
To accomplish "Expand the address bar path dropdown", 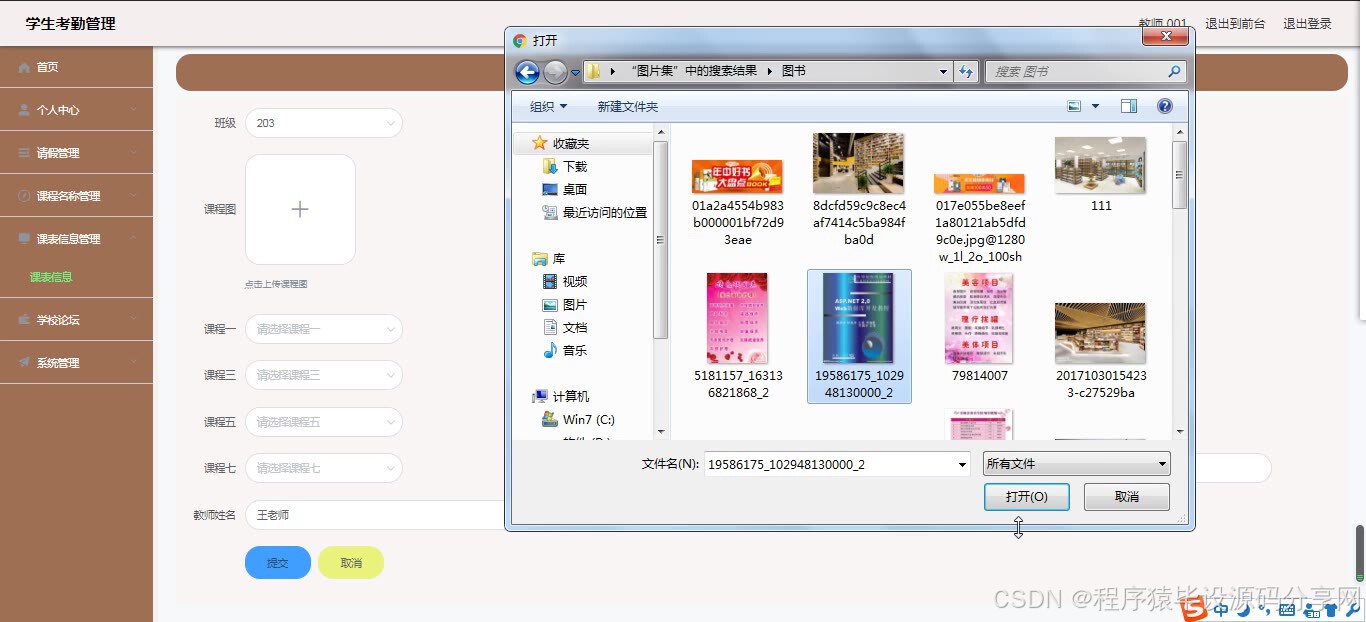I will click(x=943, y=72).
